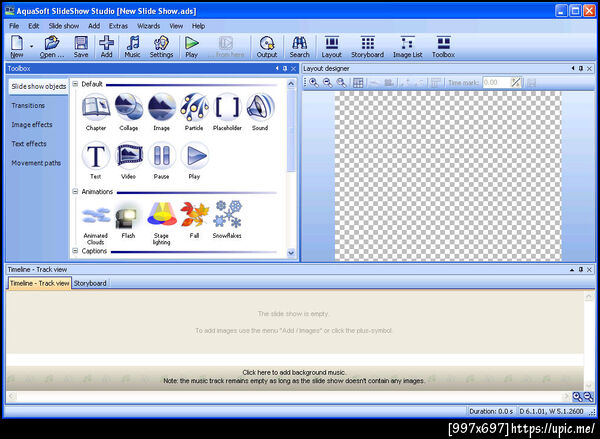600x439 pixels.
Task: Select the Image effects toolbox category
Action: click(32, 125)
